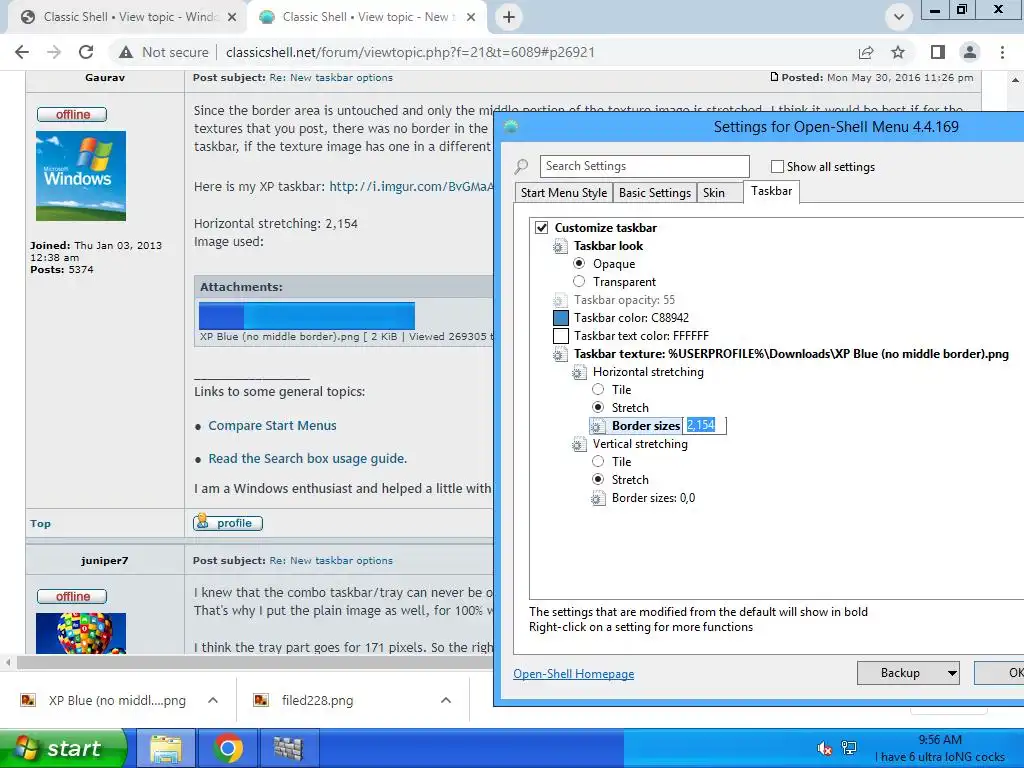Select Tile under Horizontal stretching
The width and height of the screenshot is (1024, 768).
[598, 390]
